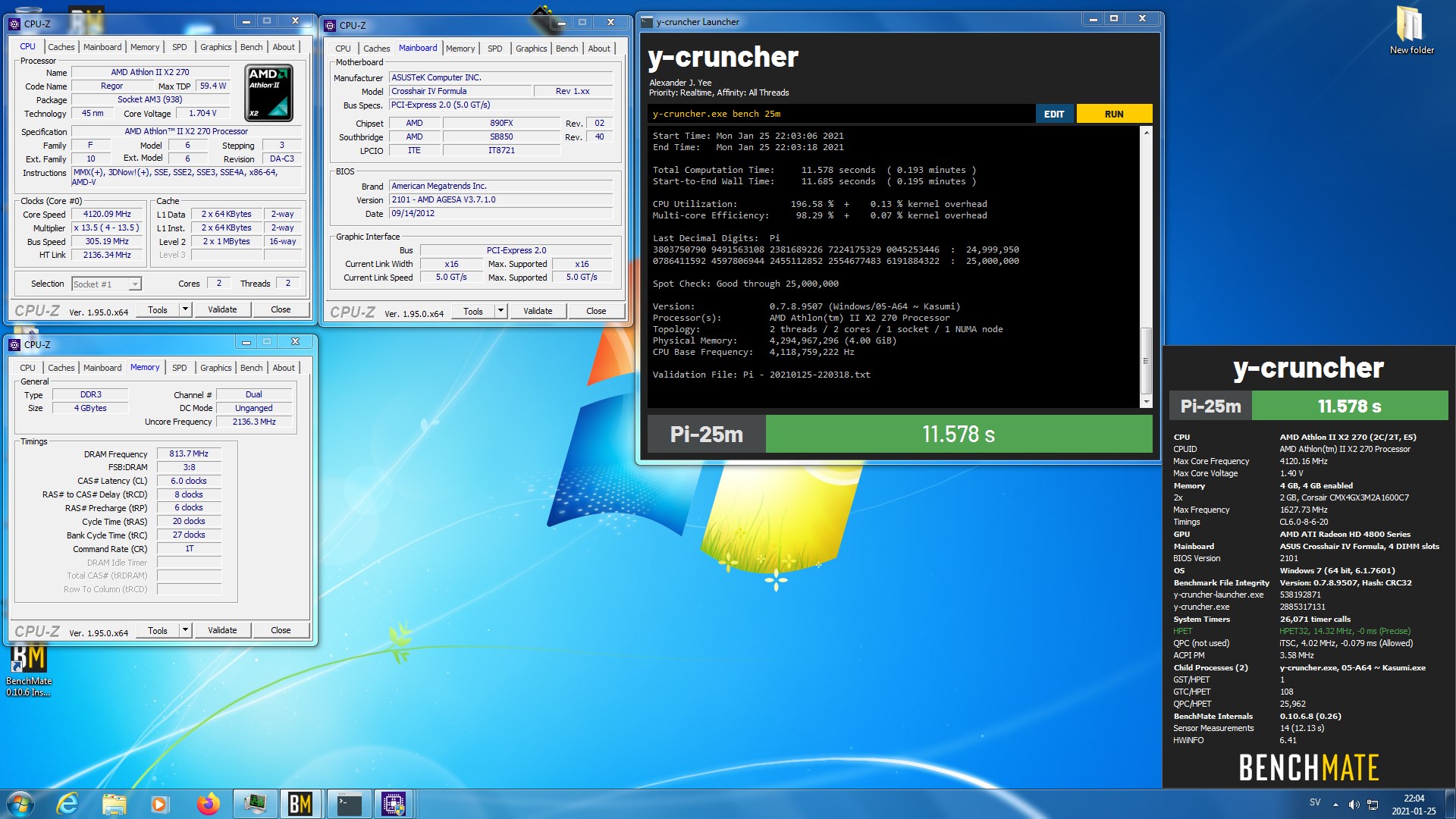Open Firefox from the taskbar
1456x819 pixels.
click(208, 804)
